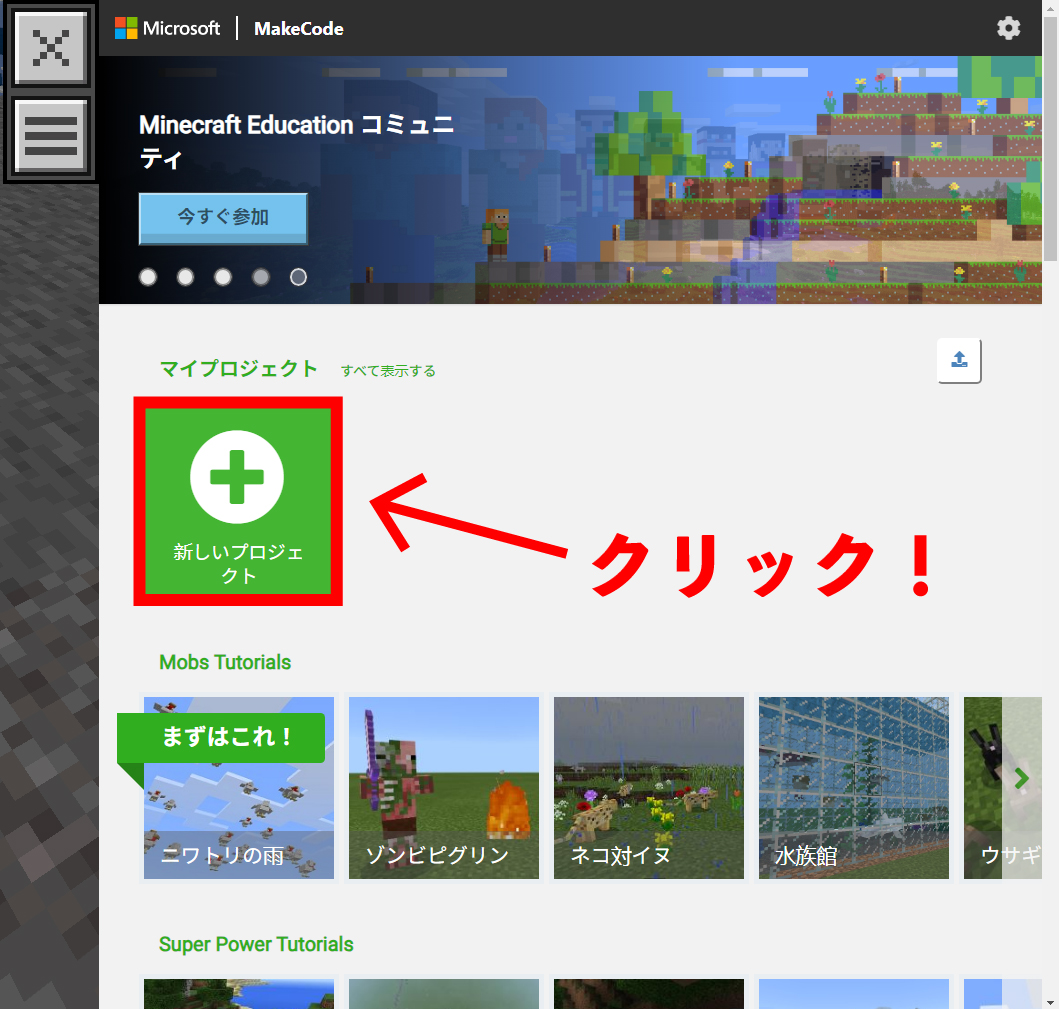Select the fifth carousel dot

(298, 277)
